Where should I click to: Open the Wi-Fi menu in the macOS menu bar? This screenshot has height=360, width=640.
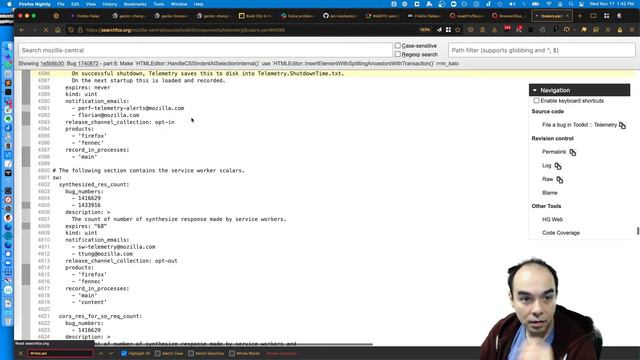549,4
